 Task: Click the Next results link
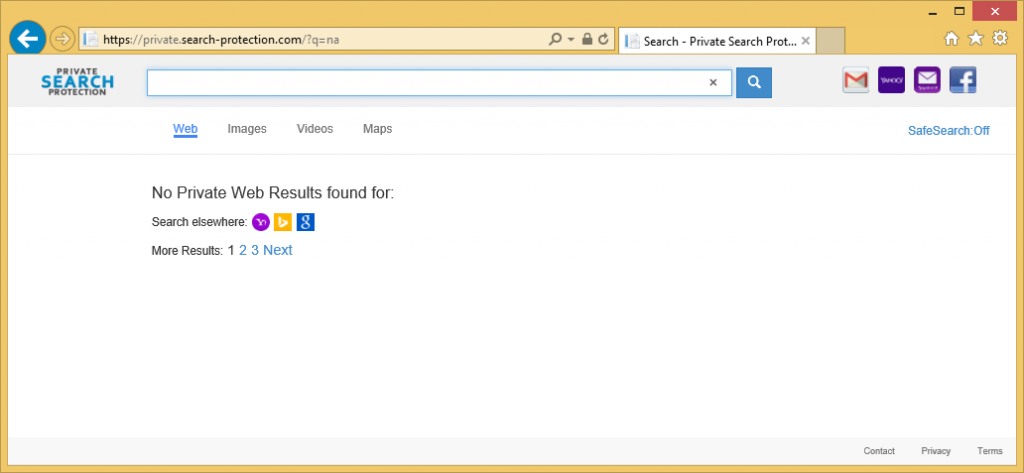coord(278,250)
